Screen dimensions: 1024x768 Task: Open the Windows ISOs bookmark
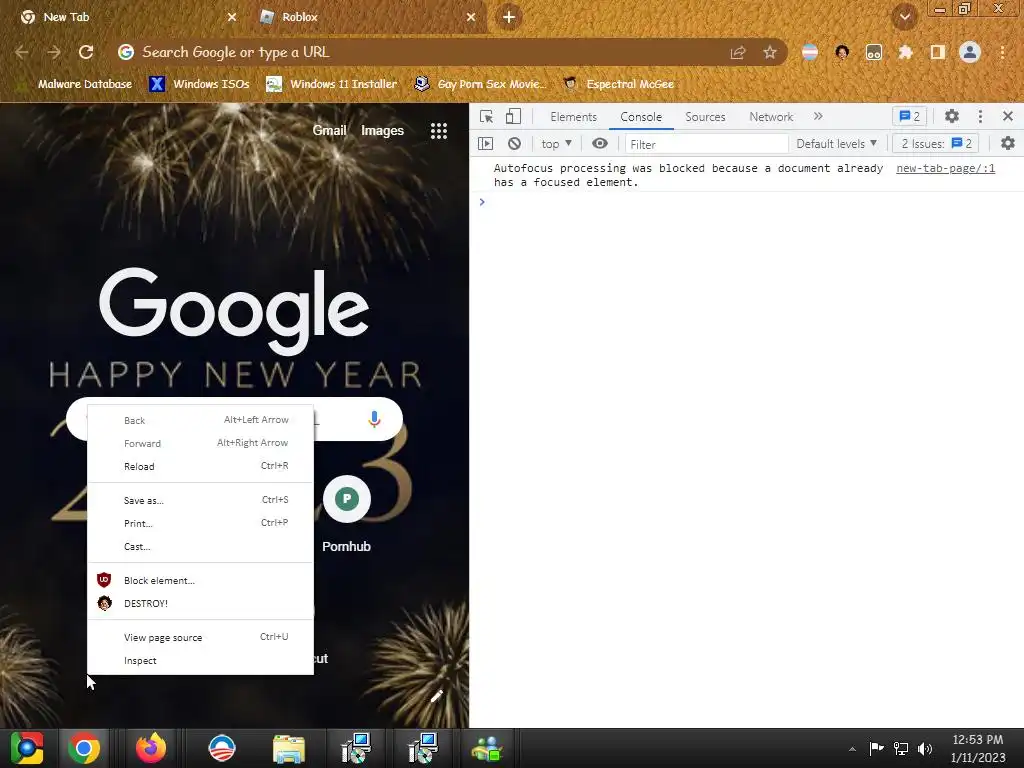[199, 84]
